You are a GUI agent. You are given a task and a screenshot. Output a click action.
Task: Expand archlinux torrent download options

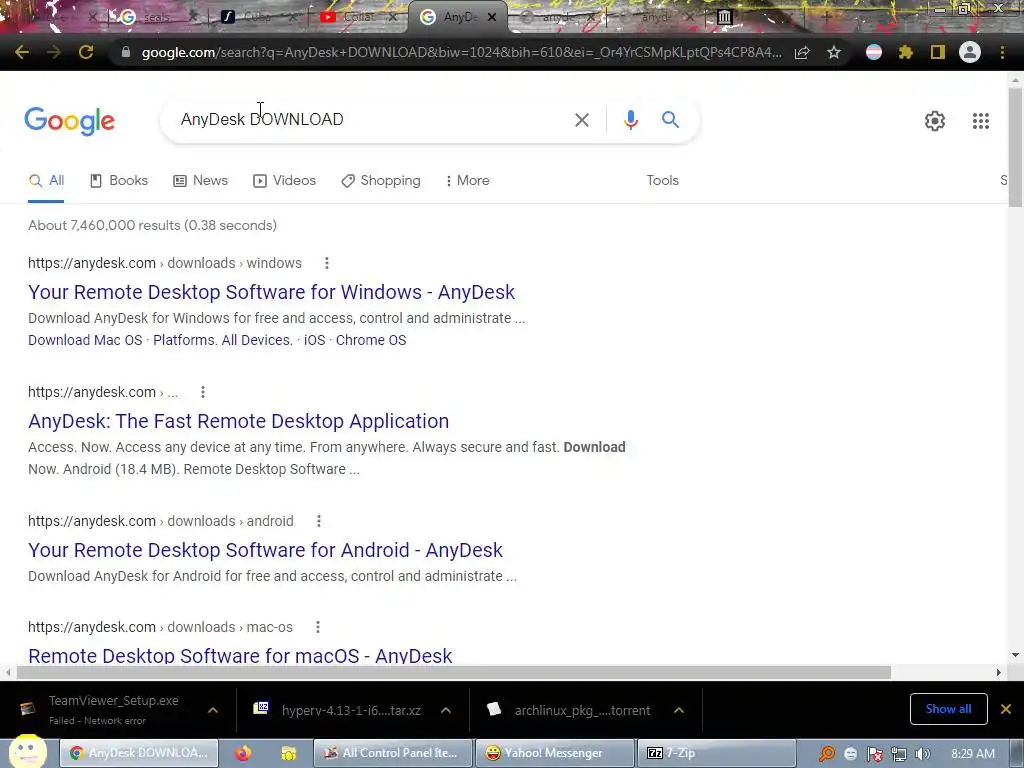679,710
